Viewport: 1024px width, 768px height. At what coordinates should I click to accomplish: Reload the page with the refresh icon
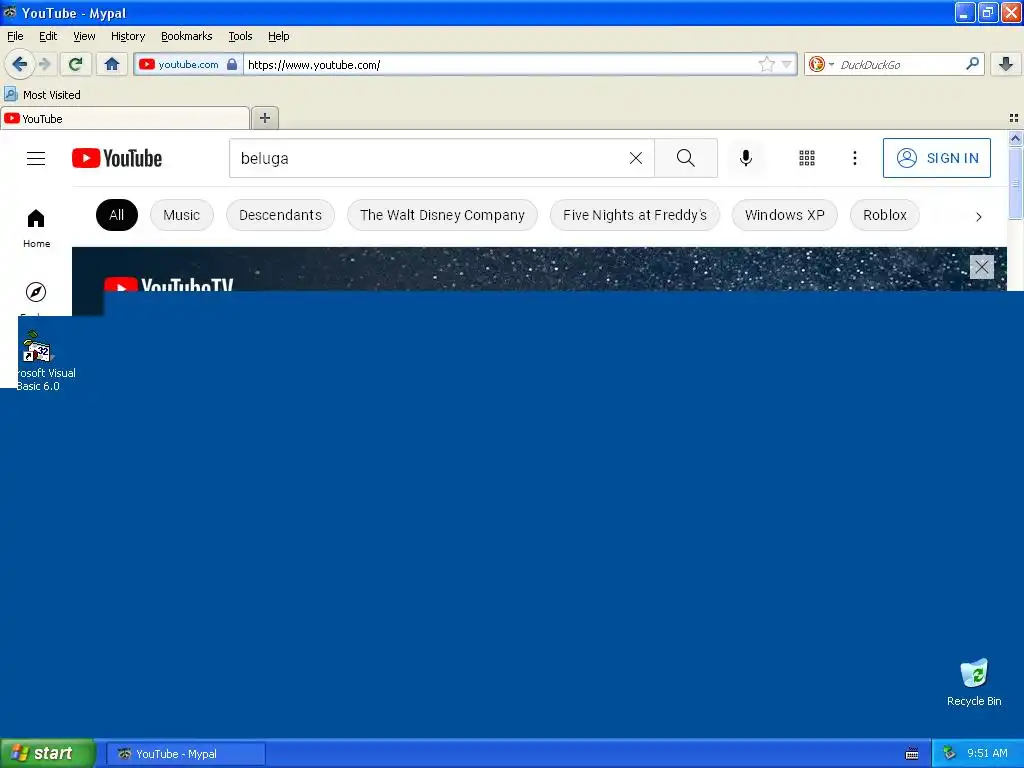tap(75, 64)
